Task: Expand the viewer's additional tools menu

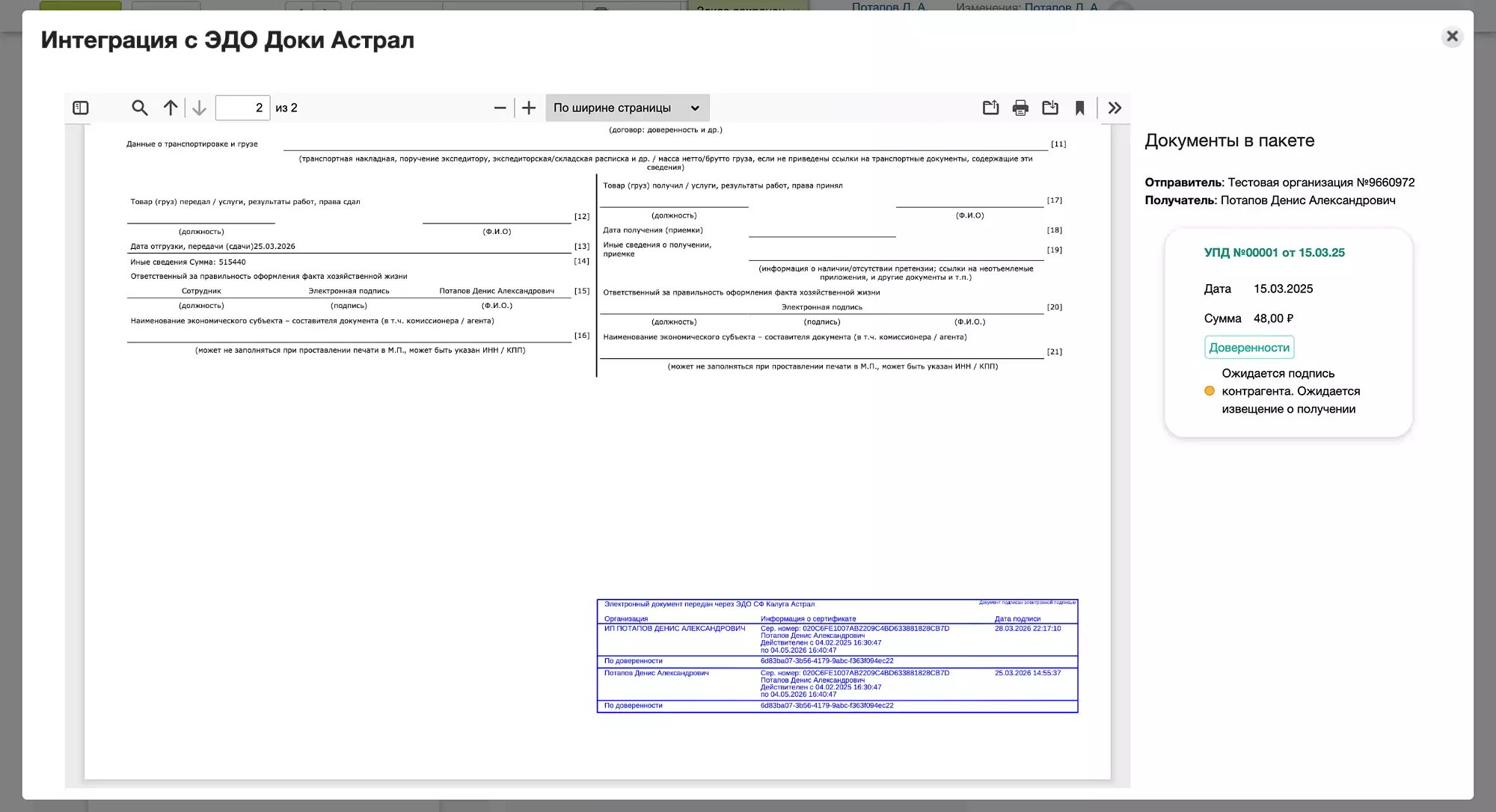Action: 1115,108
